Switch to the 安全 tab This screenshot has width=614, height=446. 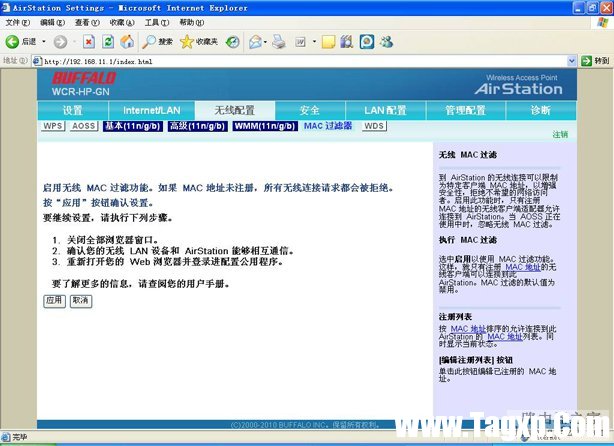[310, 110]
